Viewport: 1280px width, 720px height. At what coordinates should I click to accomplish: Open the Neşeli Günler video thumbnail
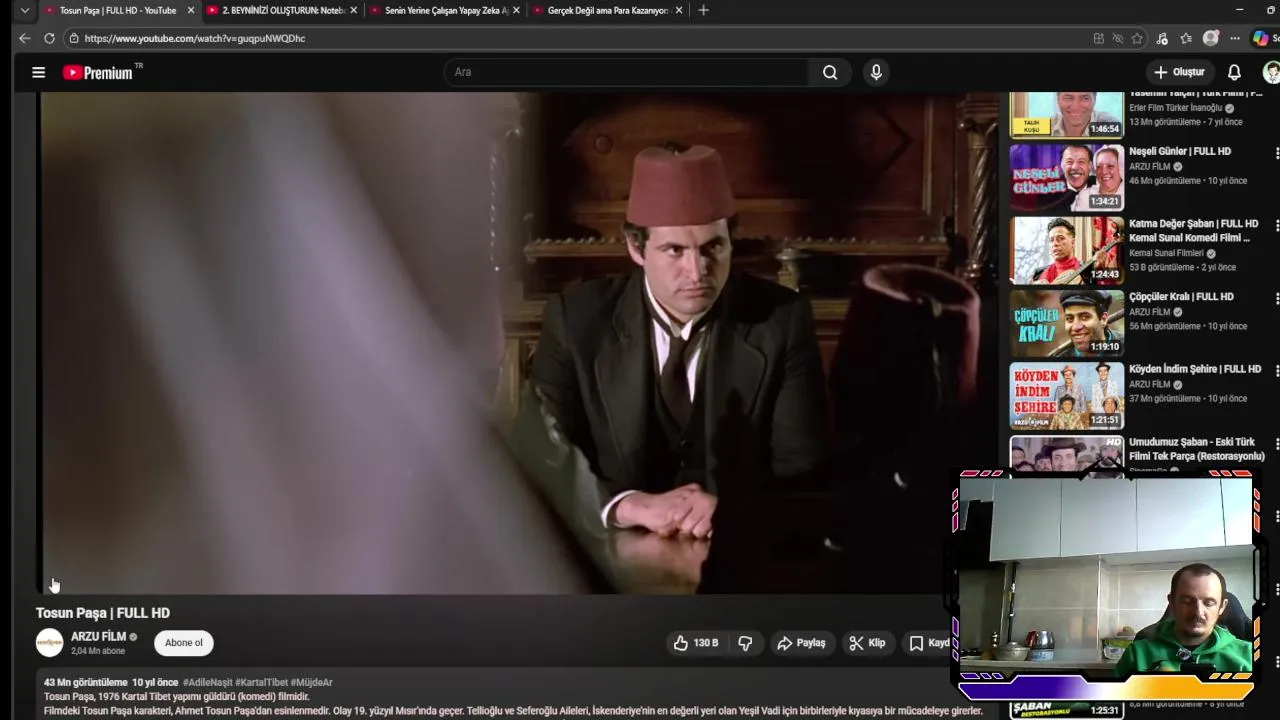tap(1066, 177)
